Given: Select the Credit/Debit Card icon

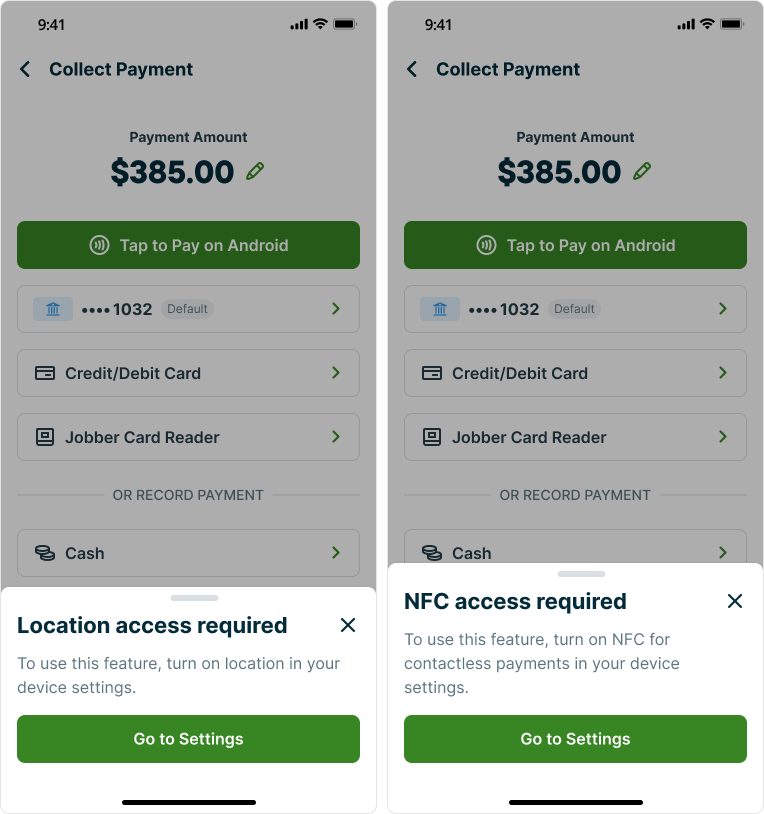Looking at the screenshot, I should (x=44, y=372).
